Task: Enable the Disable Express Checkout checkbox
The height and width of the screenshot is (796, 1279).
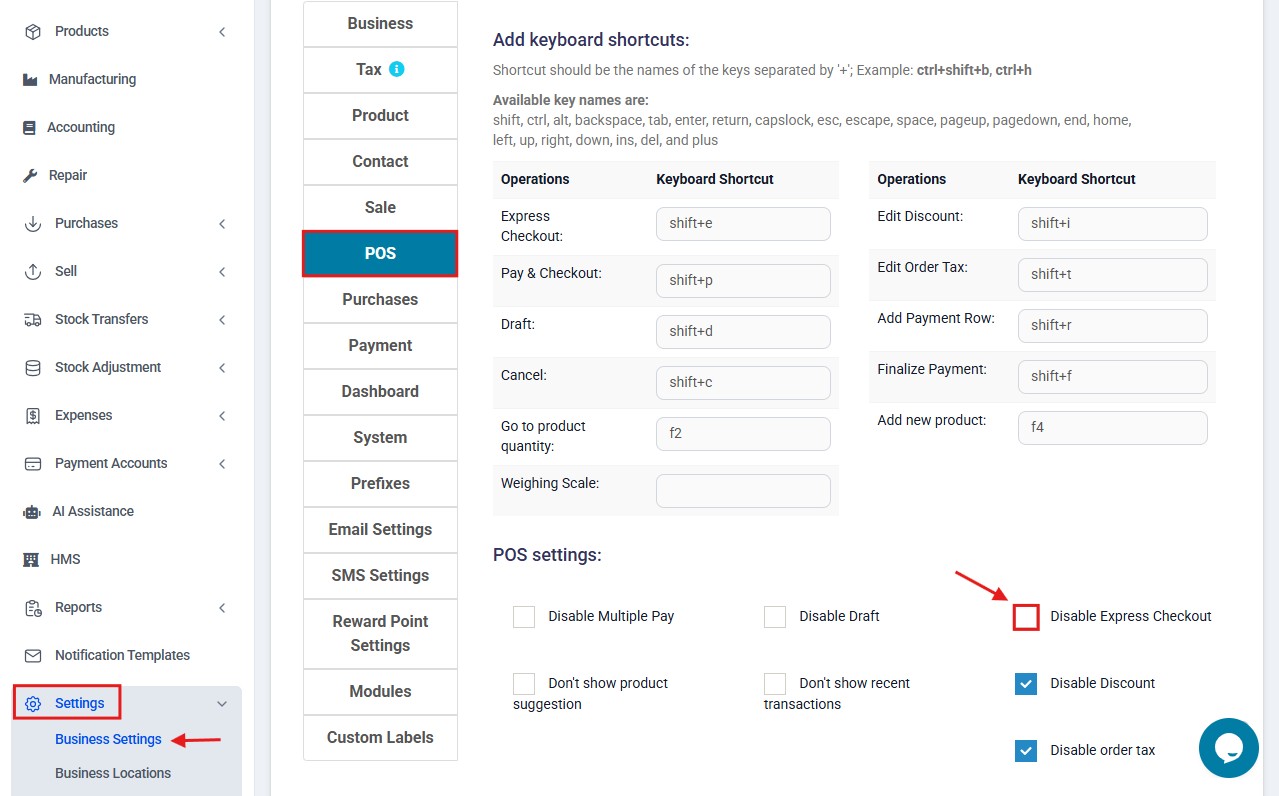Action: tap(1026, 616)
